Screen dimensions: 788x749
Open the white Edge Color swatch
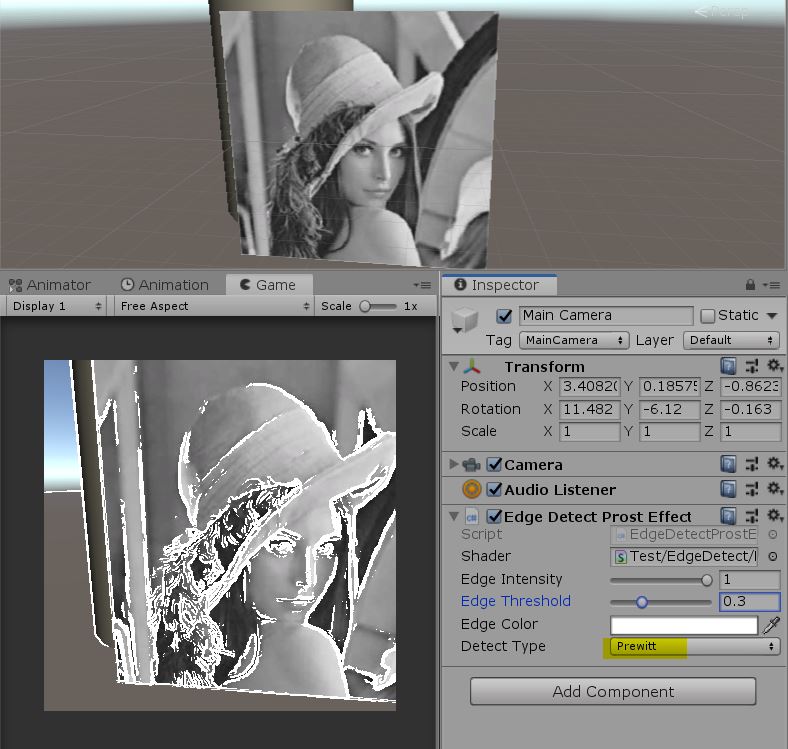(x=684, y=625)
